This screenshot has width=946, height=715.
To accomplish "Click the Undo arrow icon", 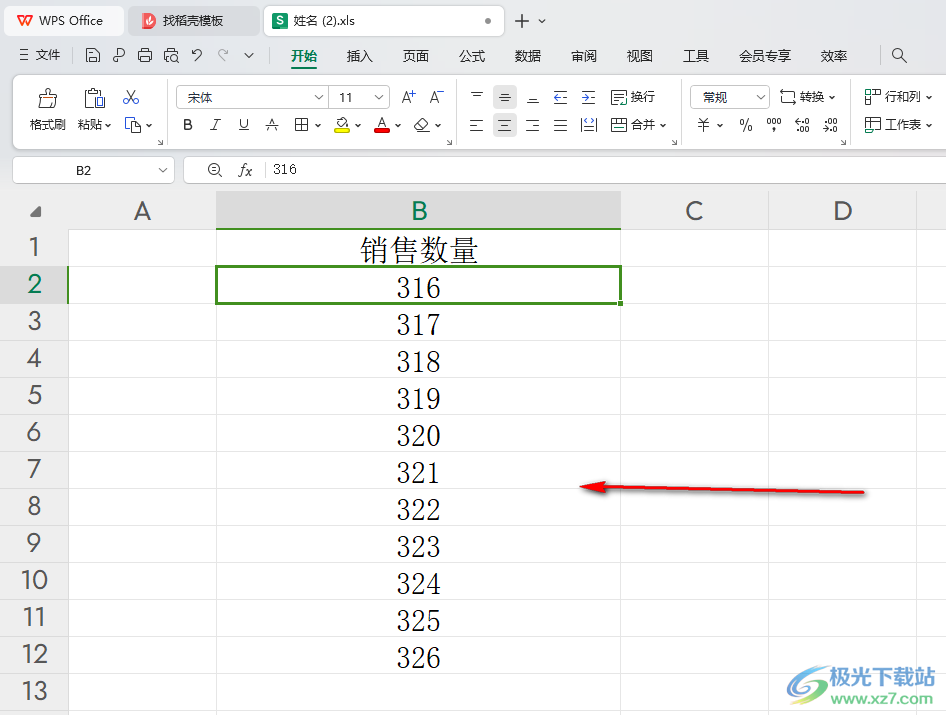I will tap(197, 56).
